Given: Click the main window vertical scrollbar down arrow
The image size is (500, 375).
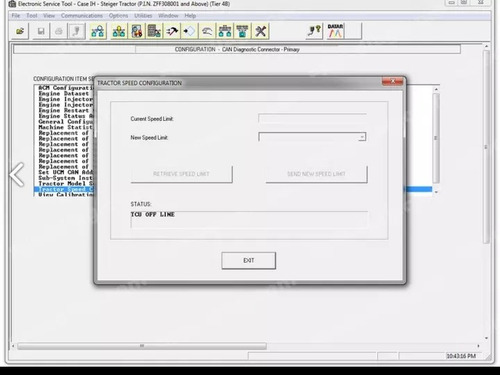Looking at the screenshot, I should point(486,338).
